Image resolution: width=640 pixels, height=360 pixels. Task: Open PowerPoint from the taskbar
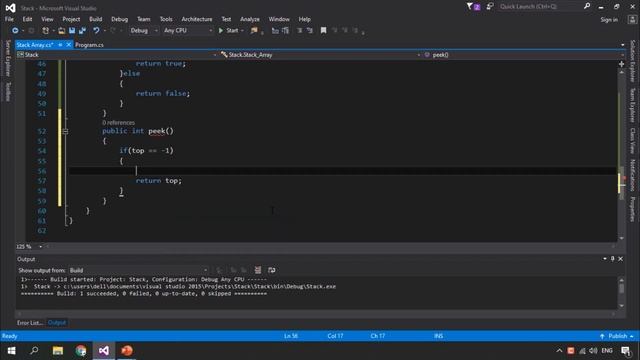[x=127, y=351]
